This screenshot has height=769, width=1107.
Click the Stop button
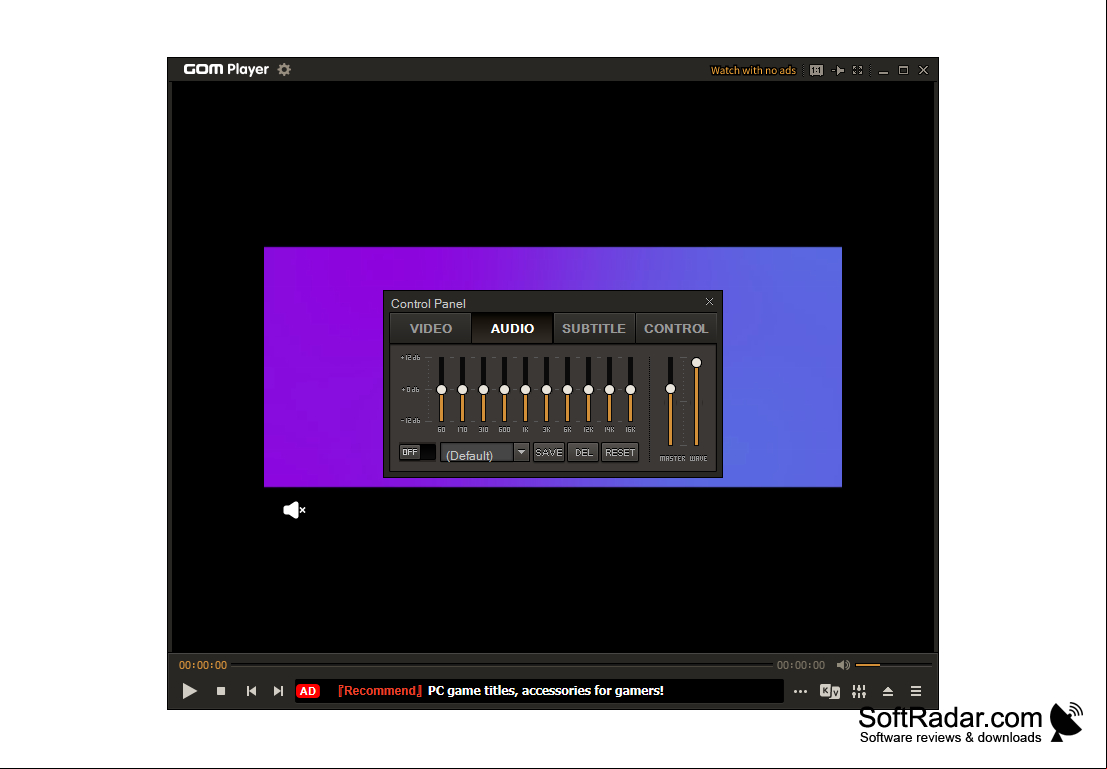pyautogui.click(x=221, y=691)
